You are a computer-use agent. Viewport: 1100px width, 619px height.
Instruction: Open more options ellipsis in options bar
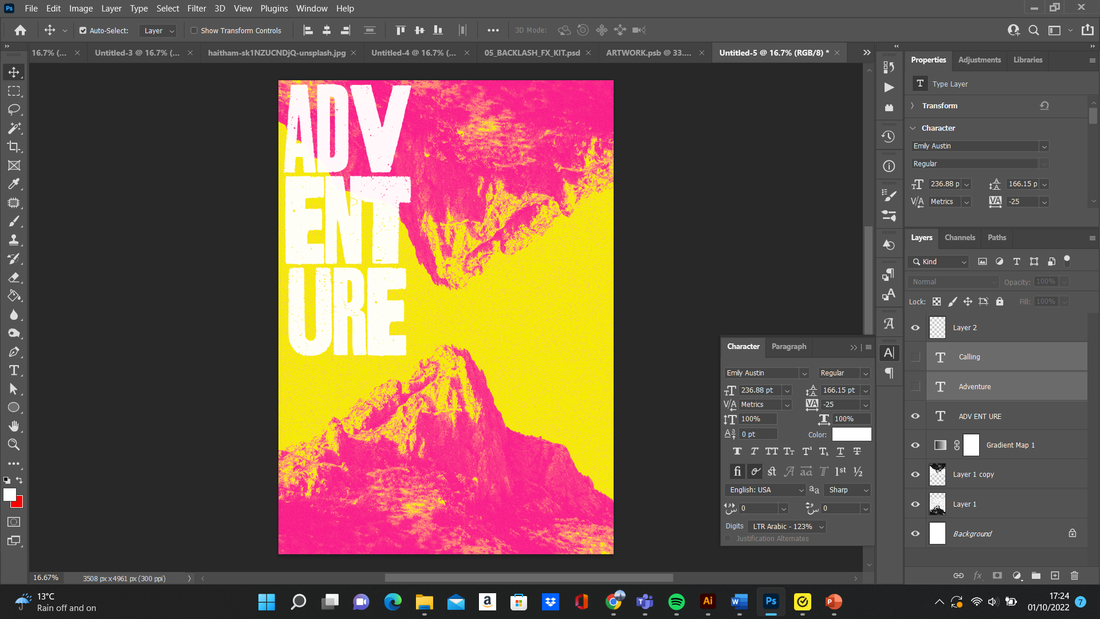[493, 30]
